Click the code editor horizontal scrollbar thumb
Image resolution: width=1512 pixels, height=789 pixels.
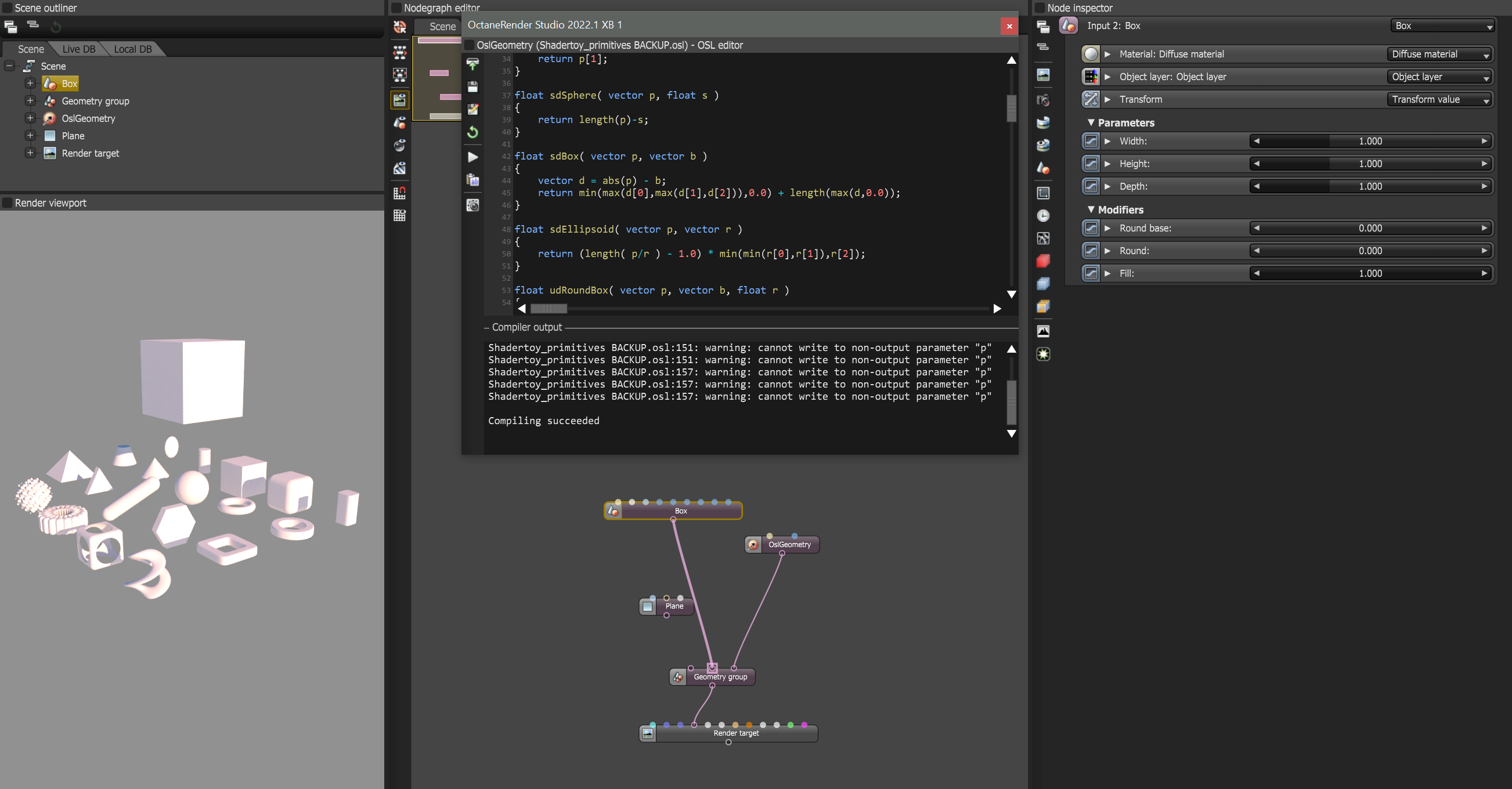pyautogui.click(x=549, y=309)
